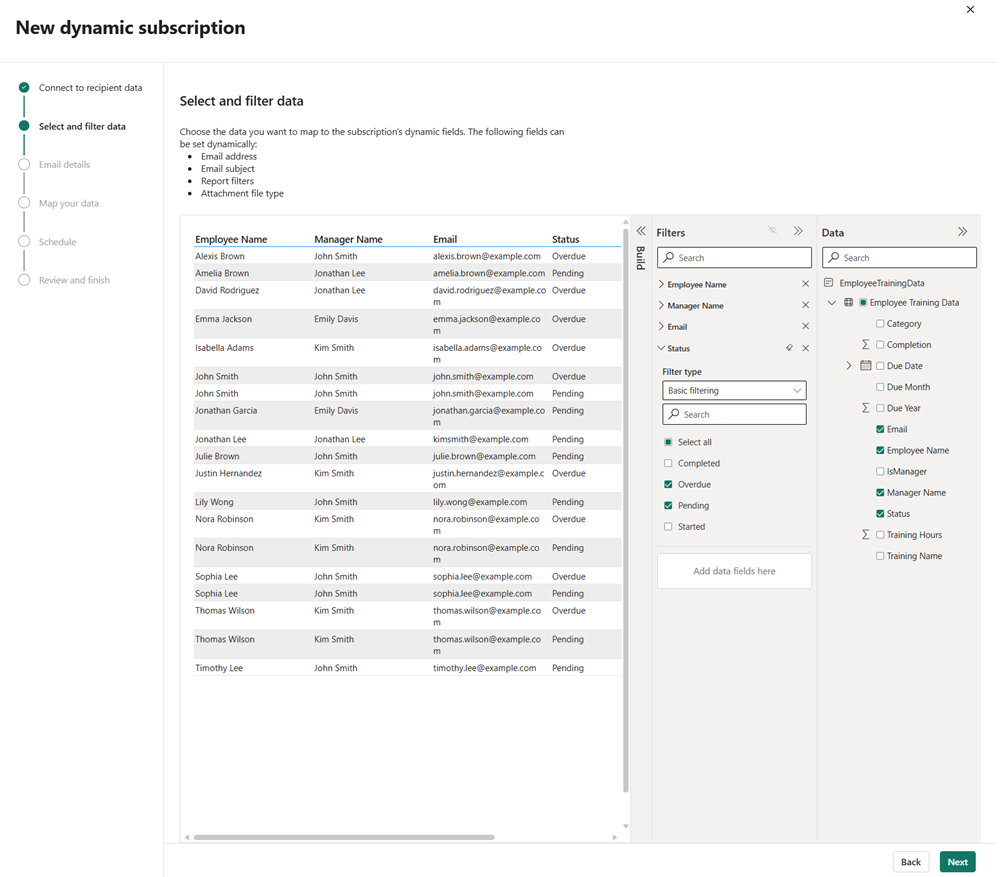This screenshot has height=877, width=1001.
Task: Click the Filters pane search box
Action: pos(734,257)
